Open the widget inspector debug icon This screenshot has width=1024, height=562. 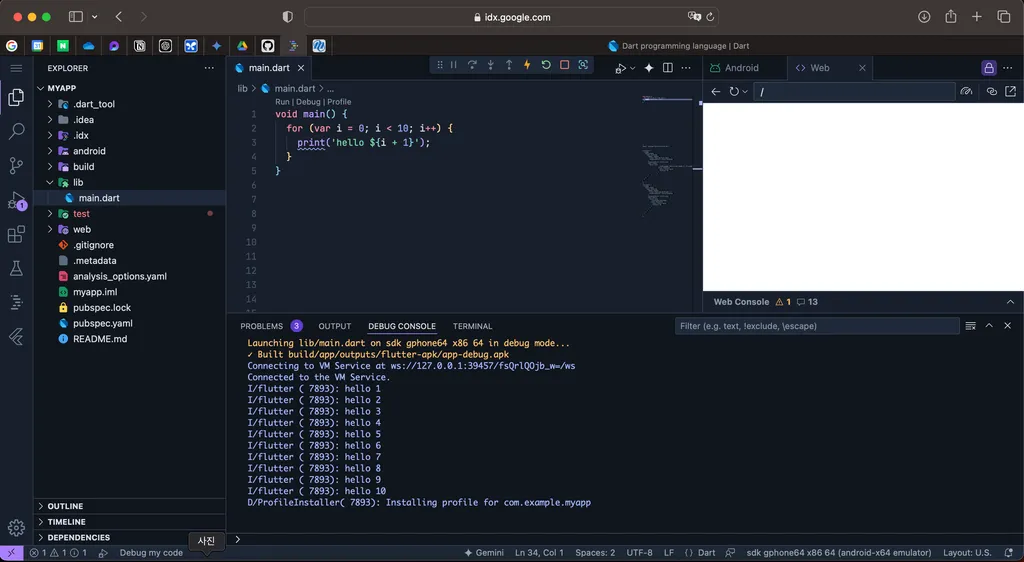pos(583,65)
